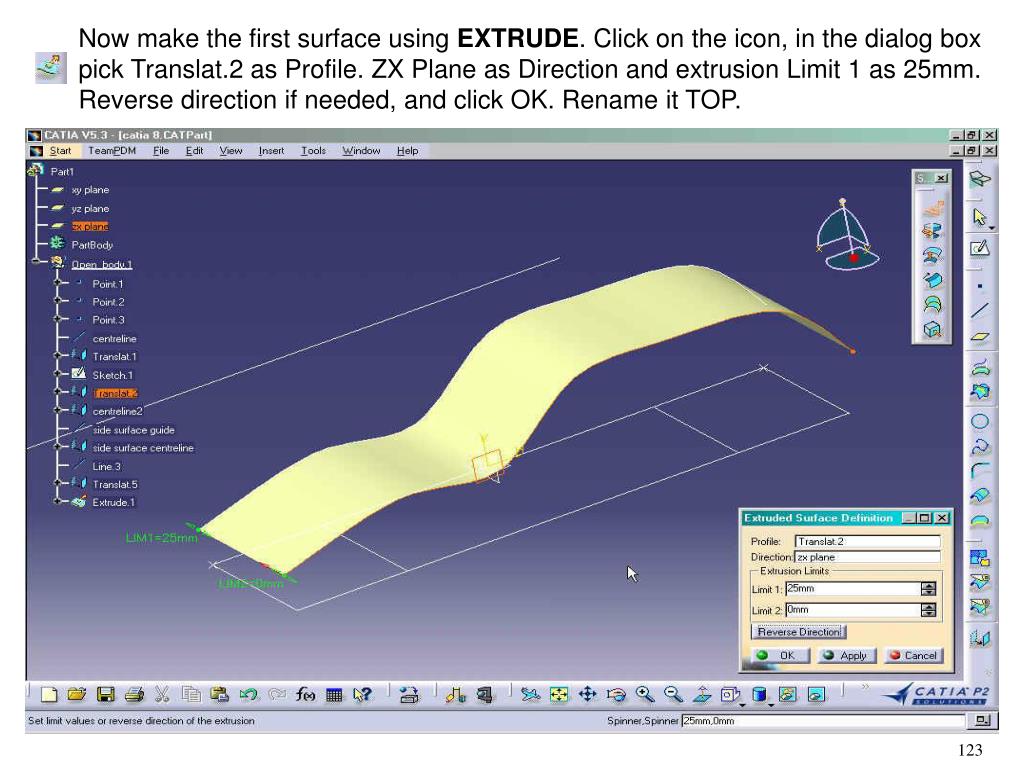
Task: Select the Circle tool in right toolbar
Action: click(x=980, y=421)
